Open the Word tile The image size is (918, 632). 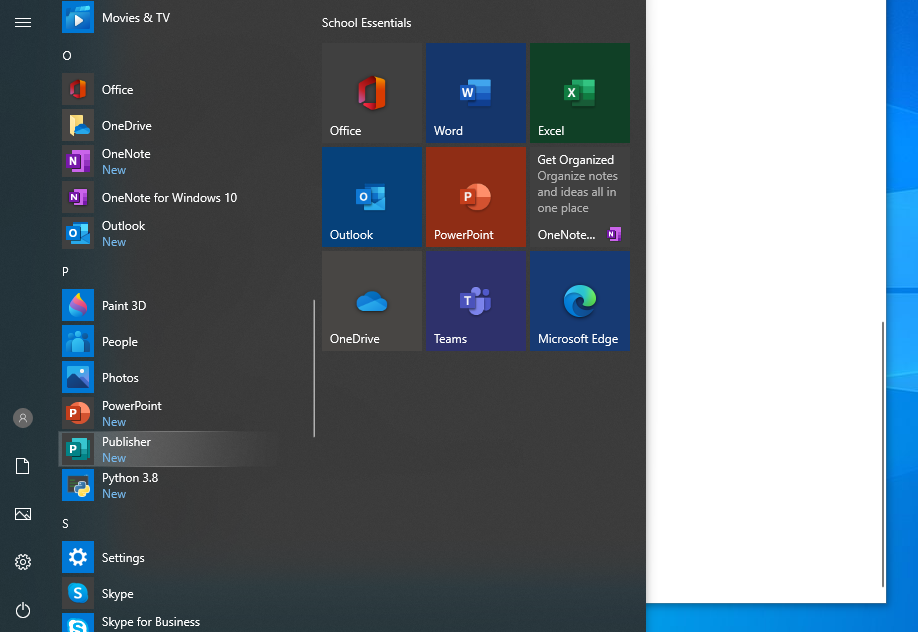click(476, 93)
